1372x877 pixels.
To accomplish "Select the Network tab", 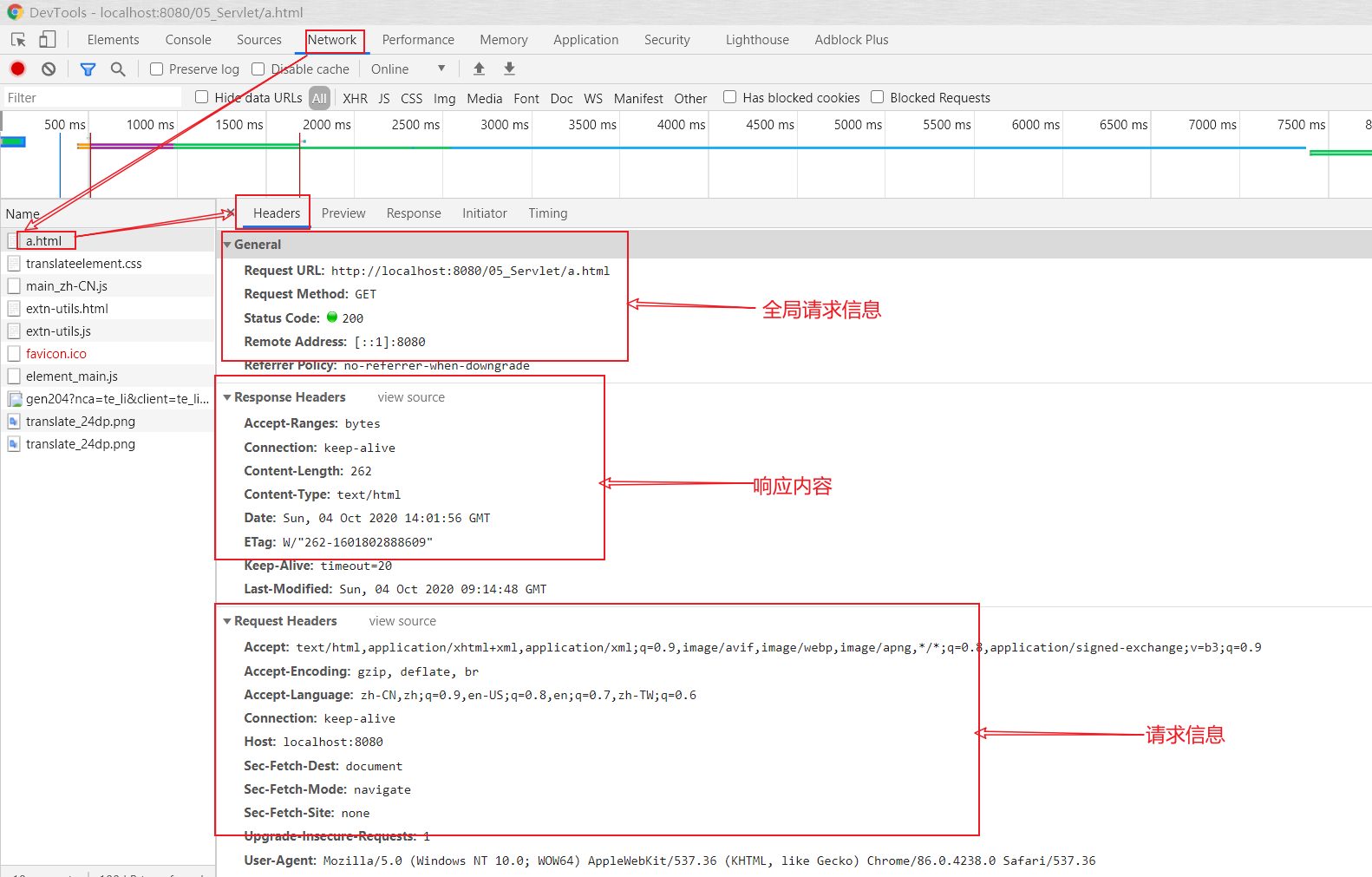I will (332, 40).
